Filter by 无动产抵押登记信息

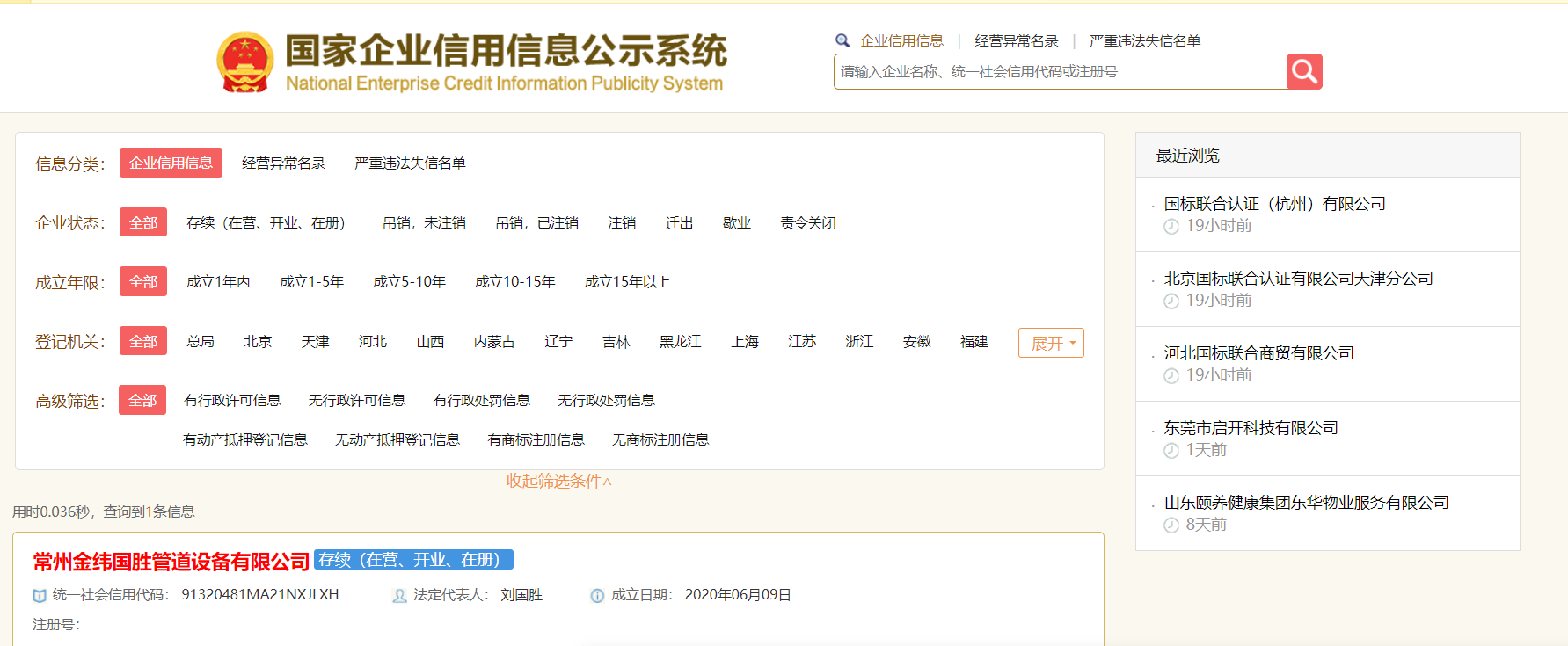point(397,439)
